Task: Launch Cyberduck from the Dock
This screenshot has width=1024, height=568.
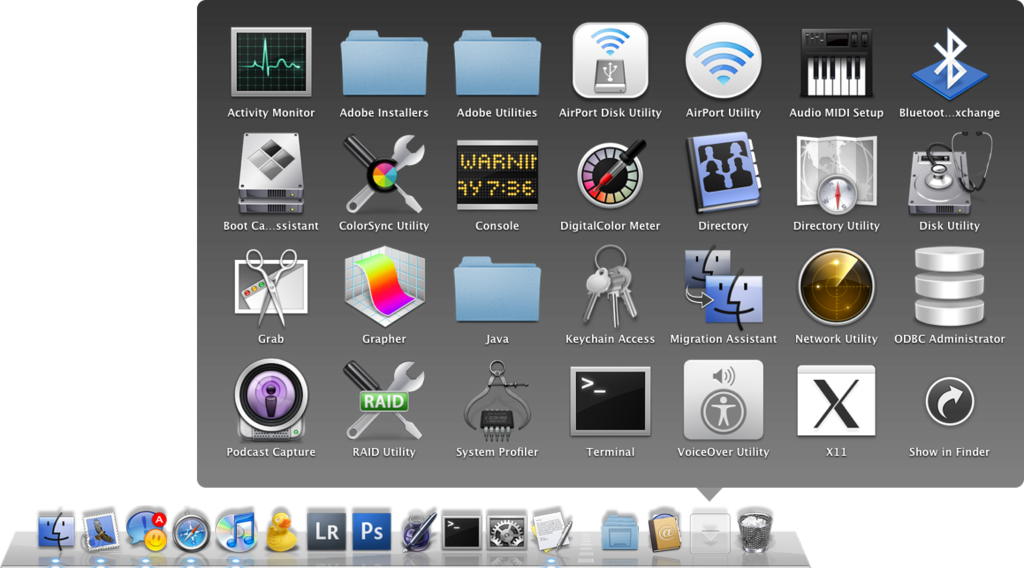Action: (281, 531)
